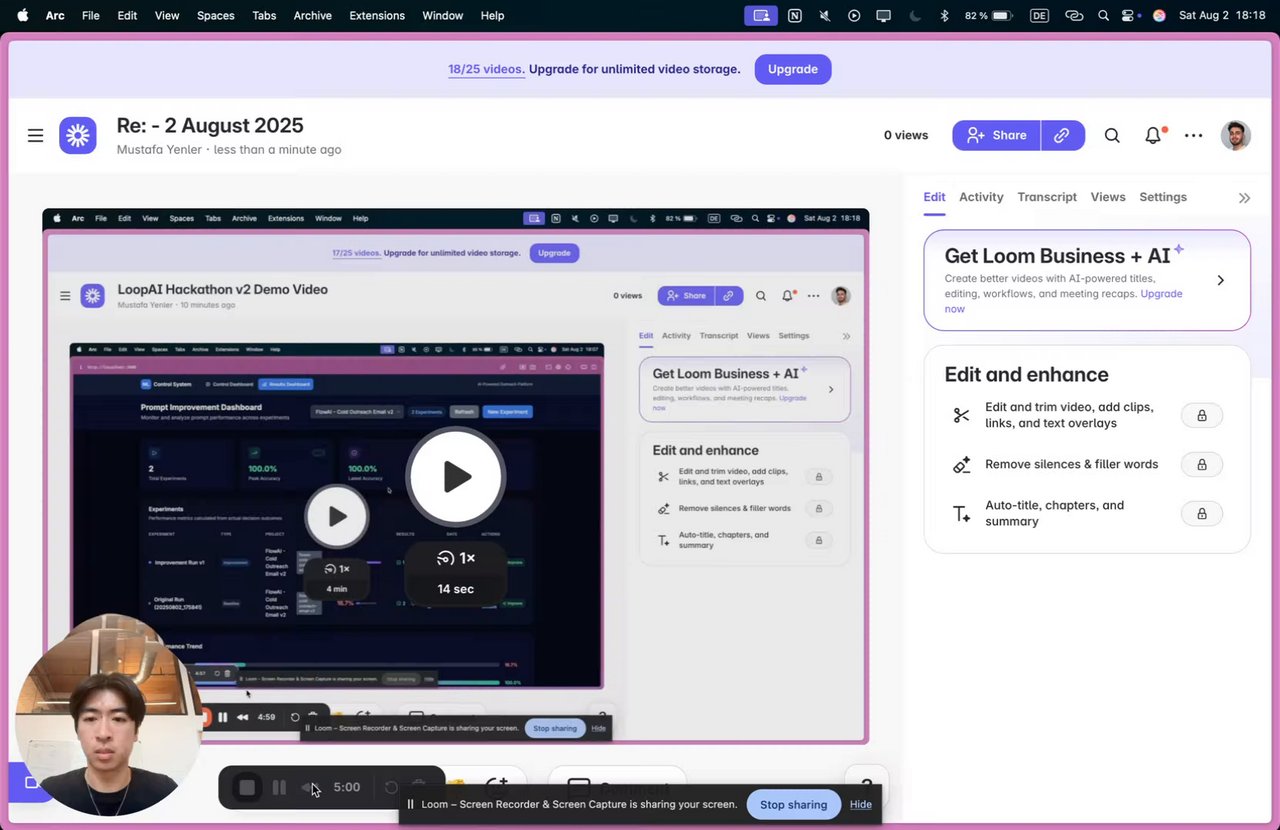Click the Share button
Viewport: 1280px width, 830px height.
996,135
